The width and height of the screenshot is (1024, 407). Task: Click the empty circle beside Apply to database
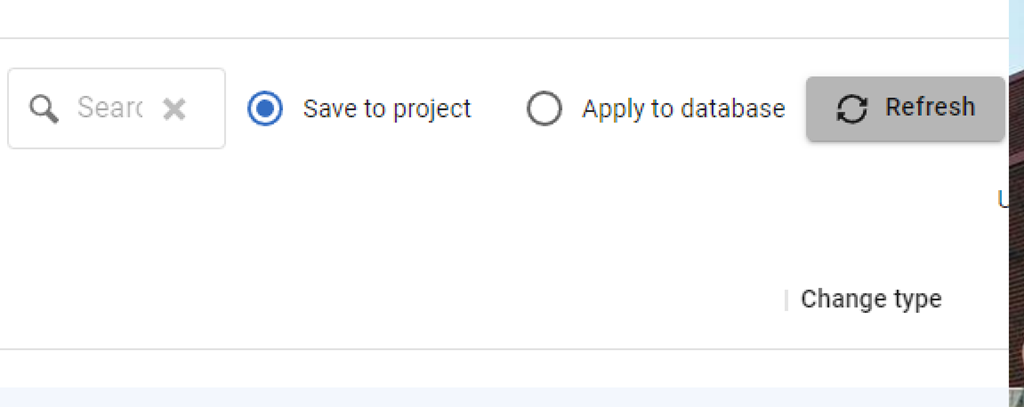pos(544,108)
